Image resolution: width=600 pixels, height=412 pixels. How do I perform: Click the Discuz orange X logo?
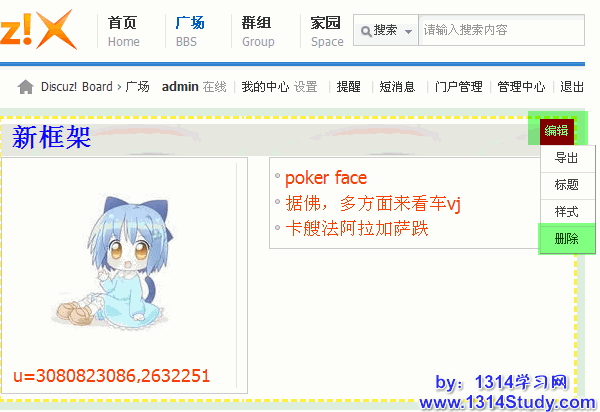pos(38,29)
